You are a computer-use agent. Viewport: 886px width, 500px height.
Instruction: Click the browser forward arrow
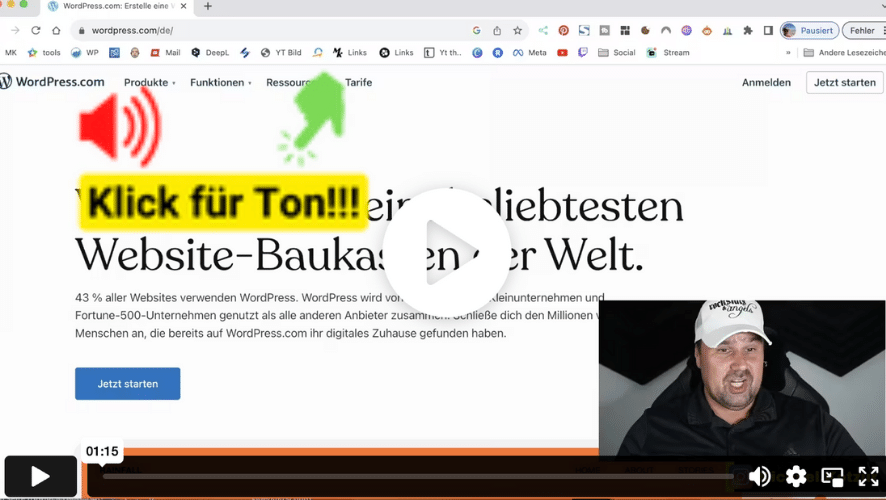(x=15, y=31)
